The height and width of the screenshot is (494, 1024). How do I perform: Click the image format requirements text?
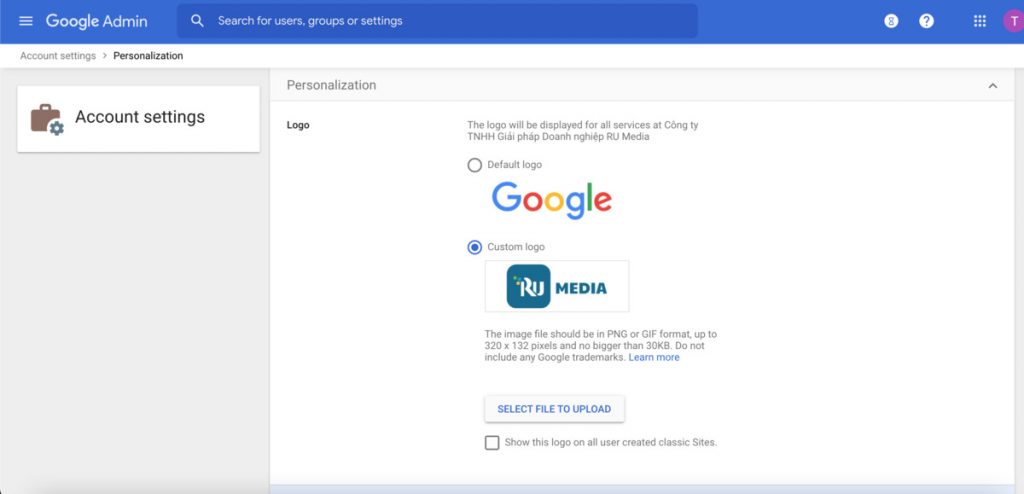601,346
